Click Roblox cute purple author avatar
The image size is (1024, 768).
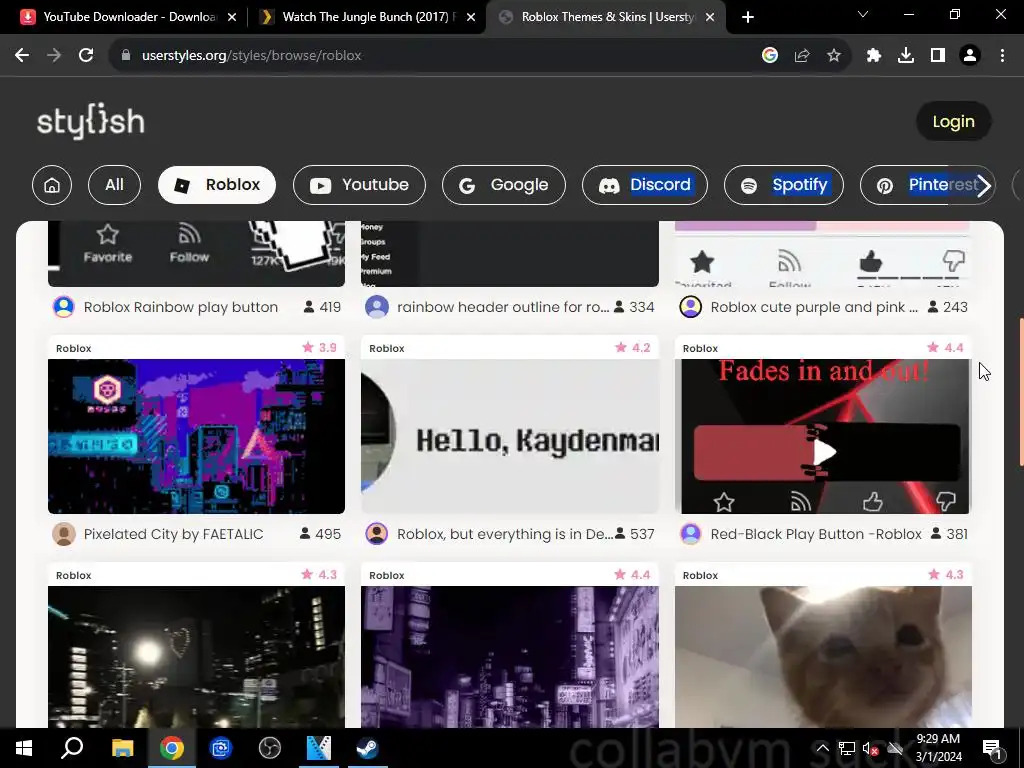(x=691, y=307)
